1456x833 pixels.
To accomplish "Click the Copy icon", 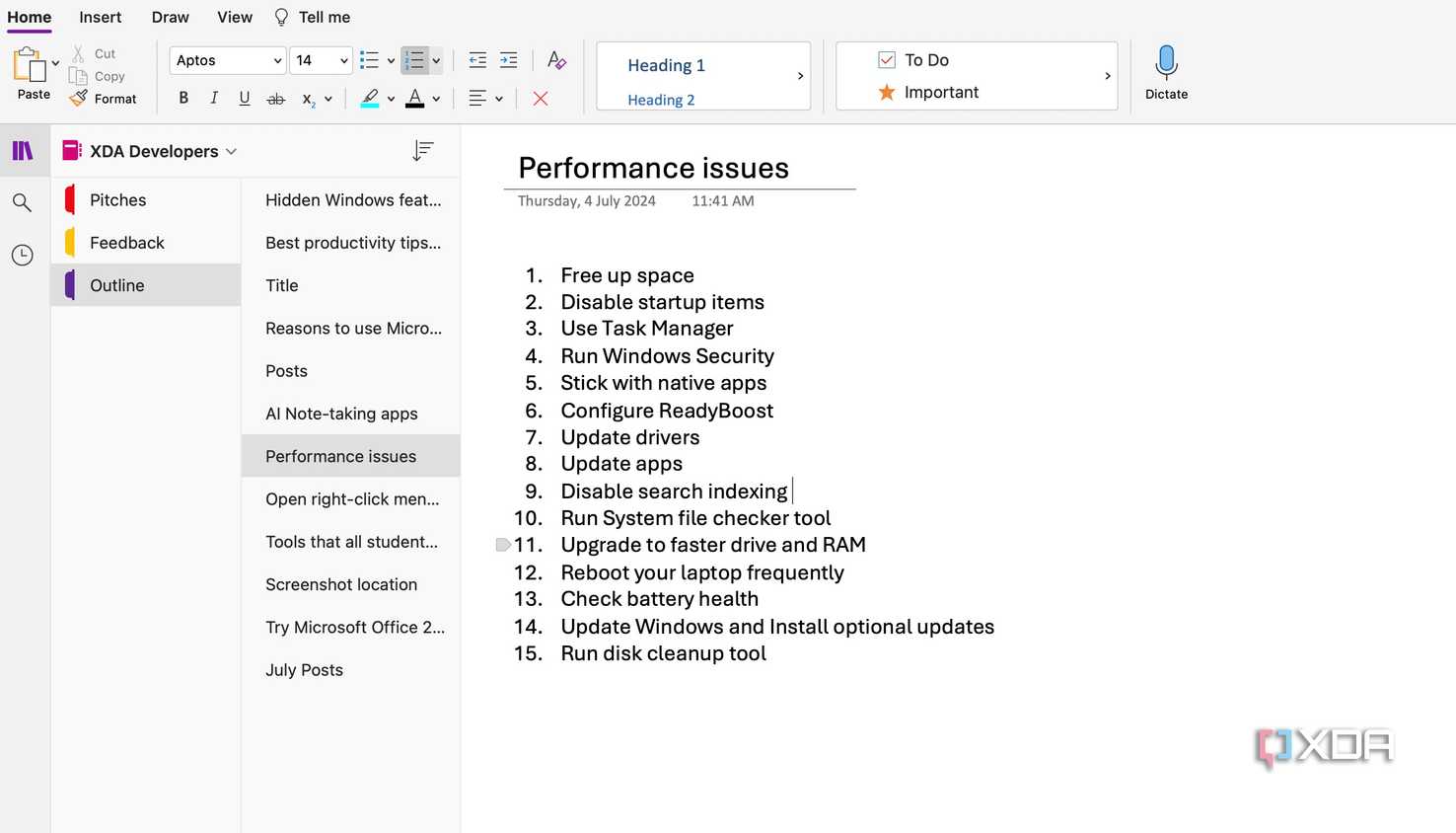I will point(78,76).
